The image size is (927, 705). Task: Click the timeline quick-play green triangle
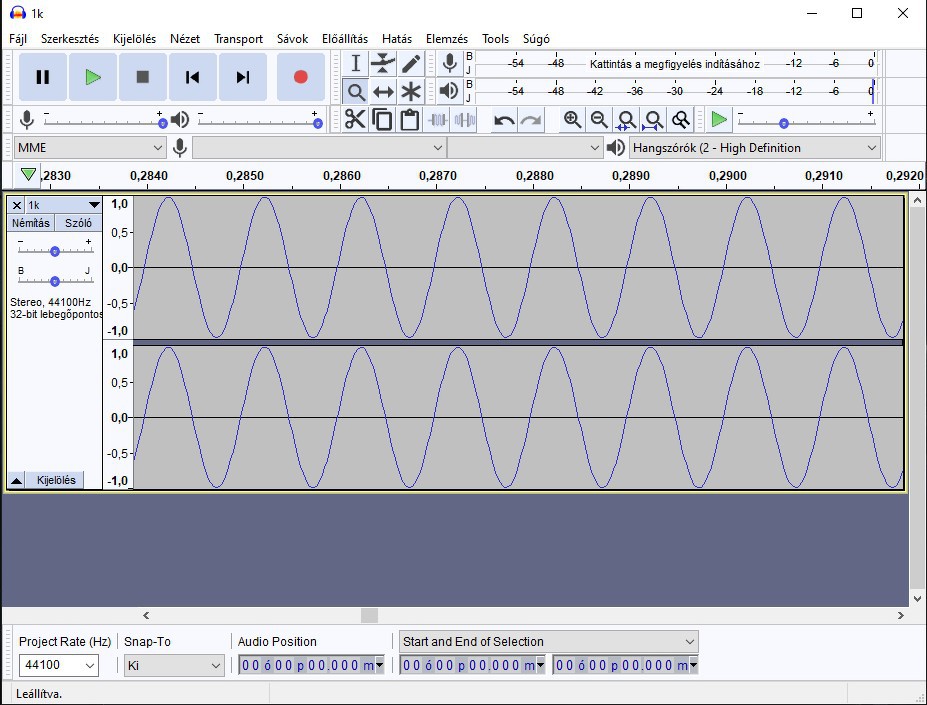[x=28, y=174]
